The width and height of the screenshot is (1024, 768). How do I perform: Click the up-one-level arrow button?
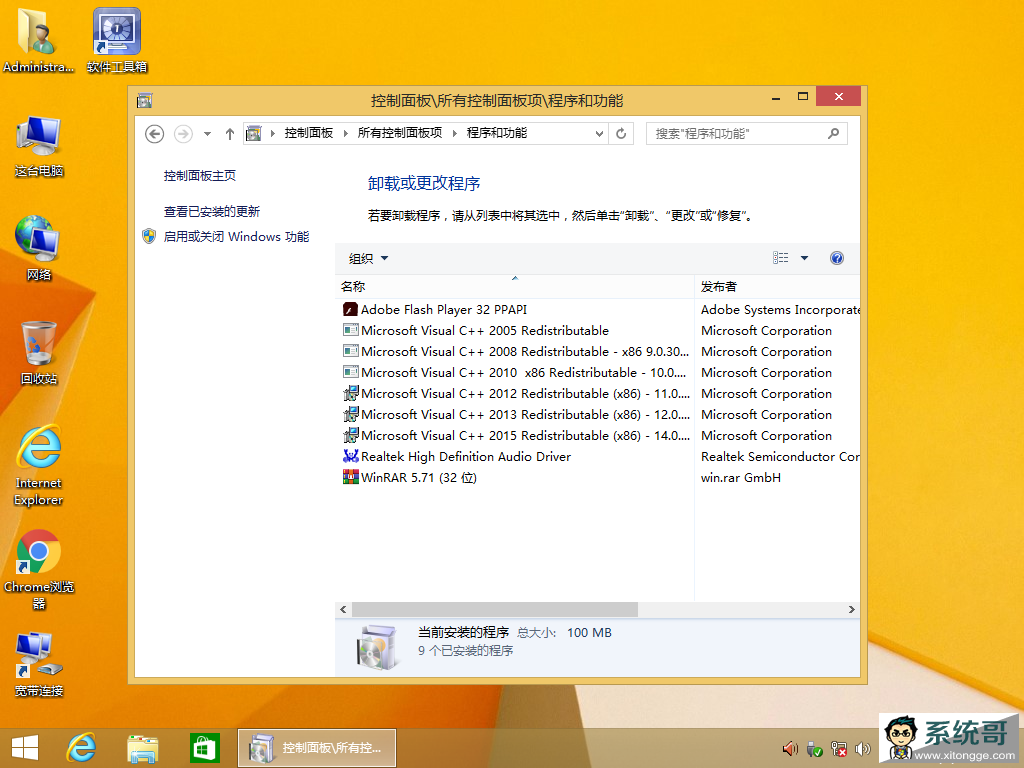point(230,134)
